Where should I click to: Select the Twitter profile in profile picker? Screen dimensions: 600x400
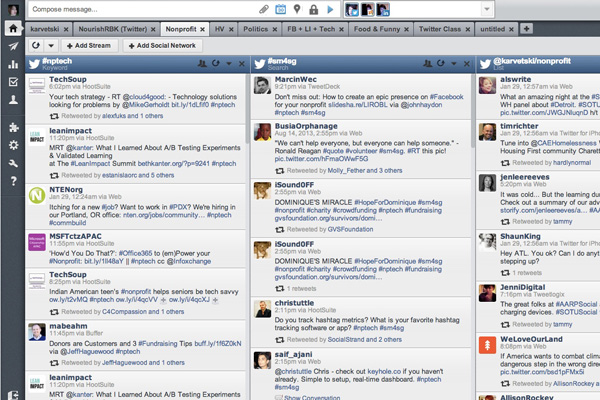tap(352, 9)
